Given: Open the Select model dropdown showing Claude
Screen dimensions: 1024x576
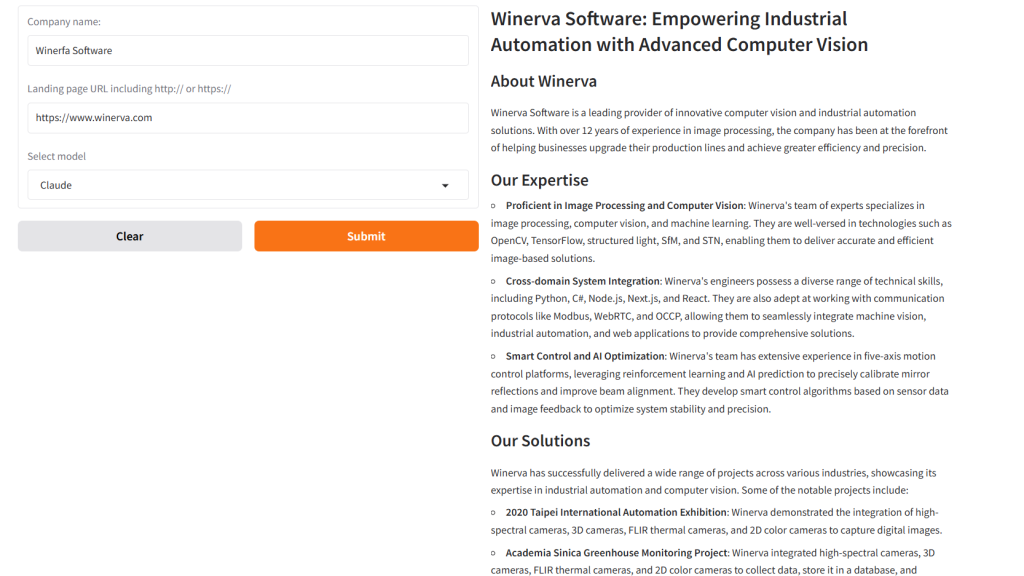Looking at the screenshot, I should coord(248,185).
